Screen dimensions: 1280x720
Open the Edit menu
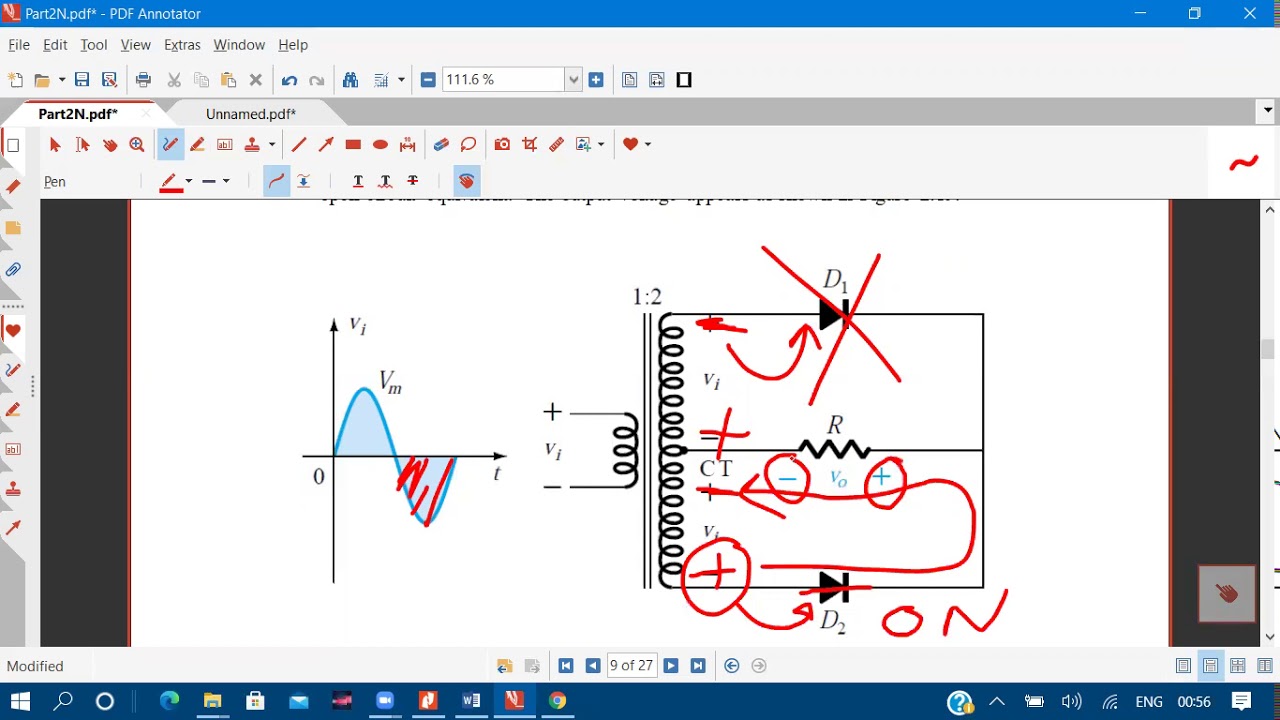[55, 45]
